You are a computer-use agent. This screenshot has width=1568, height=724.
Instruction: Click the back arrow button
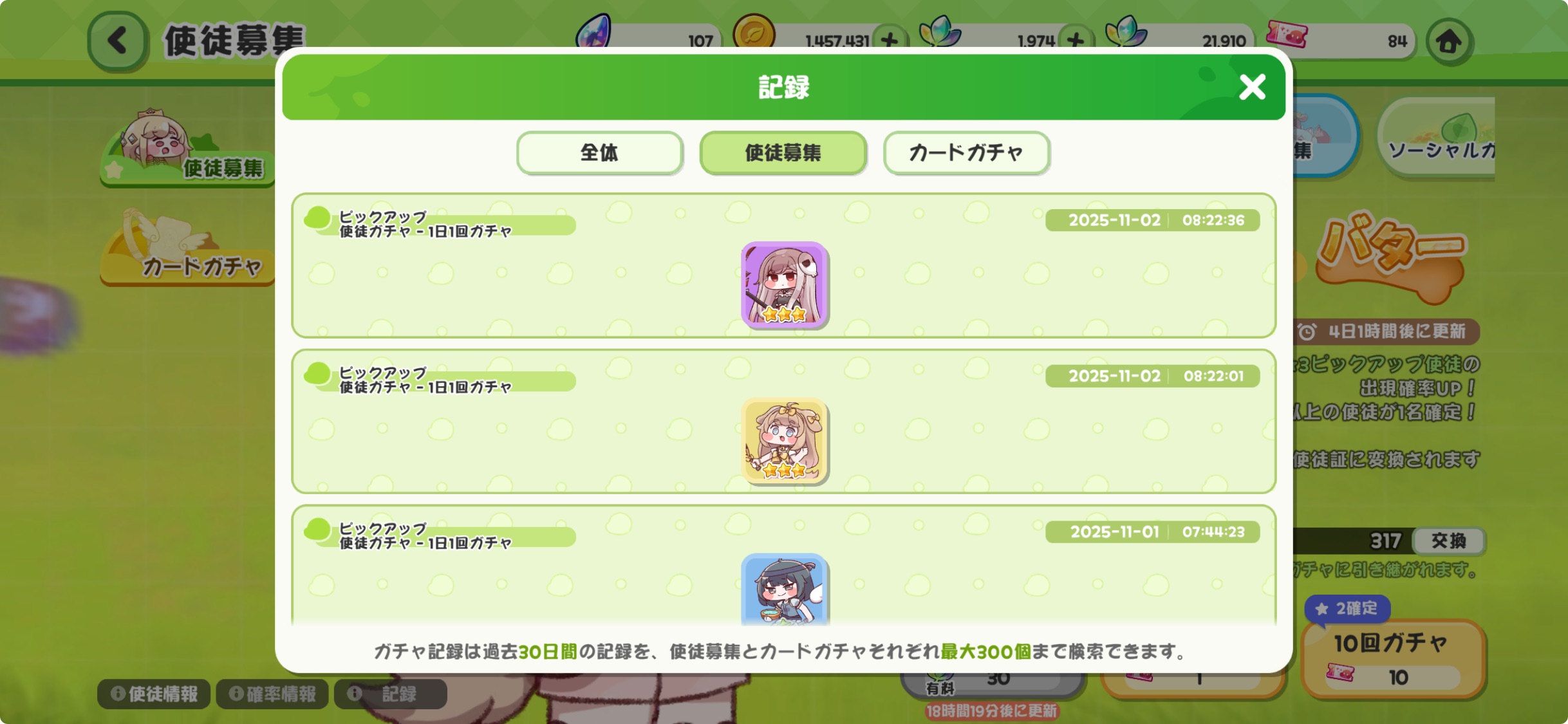click(118, 41)
